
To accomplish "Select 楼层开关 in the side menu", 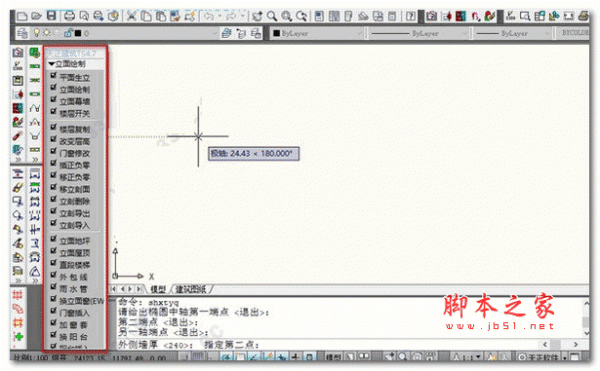I will (x=75, y=114).
